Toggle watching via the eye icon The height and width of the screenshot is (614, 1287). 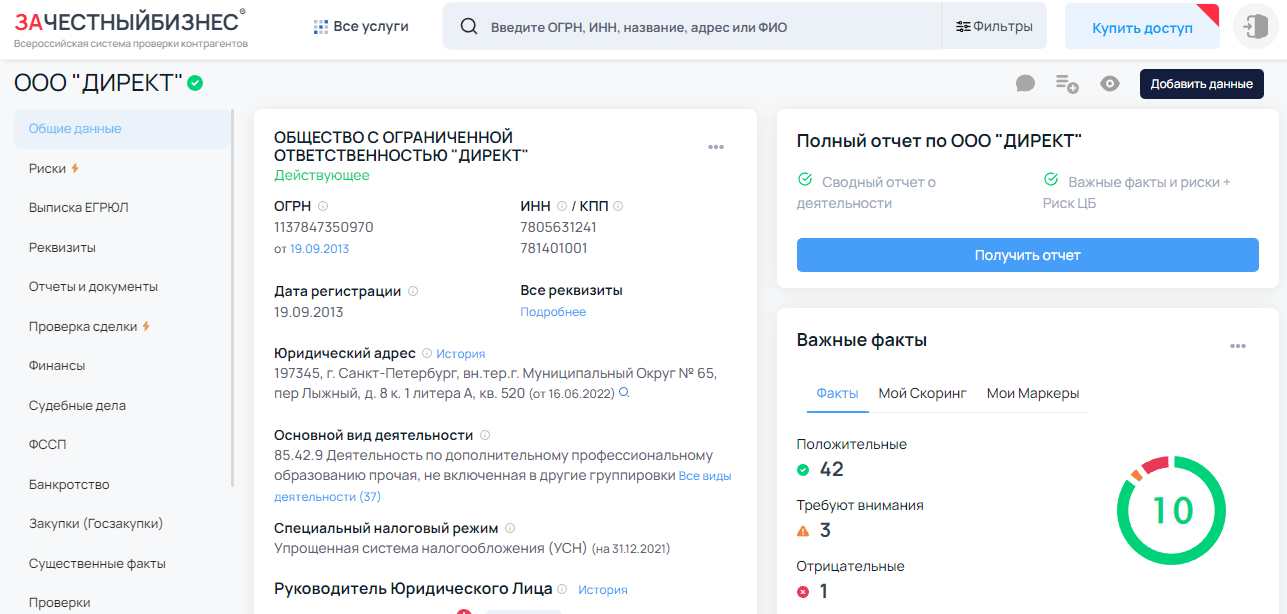tap(1109, 84)
